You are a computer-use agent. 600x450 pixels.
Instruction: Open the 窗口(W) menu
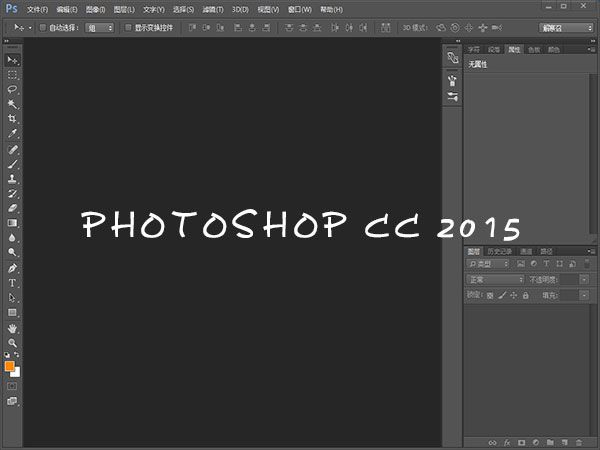pyautogui.click(x=300, y=10)
